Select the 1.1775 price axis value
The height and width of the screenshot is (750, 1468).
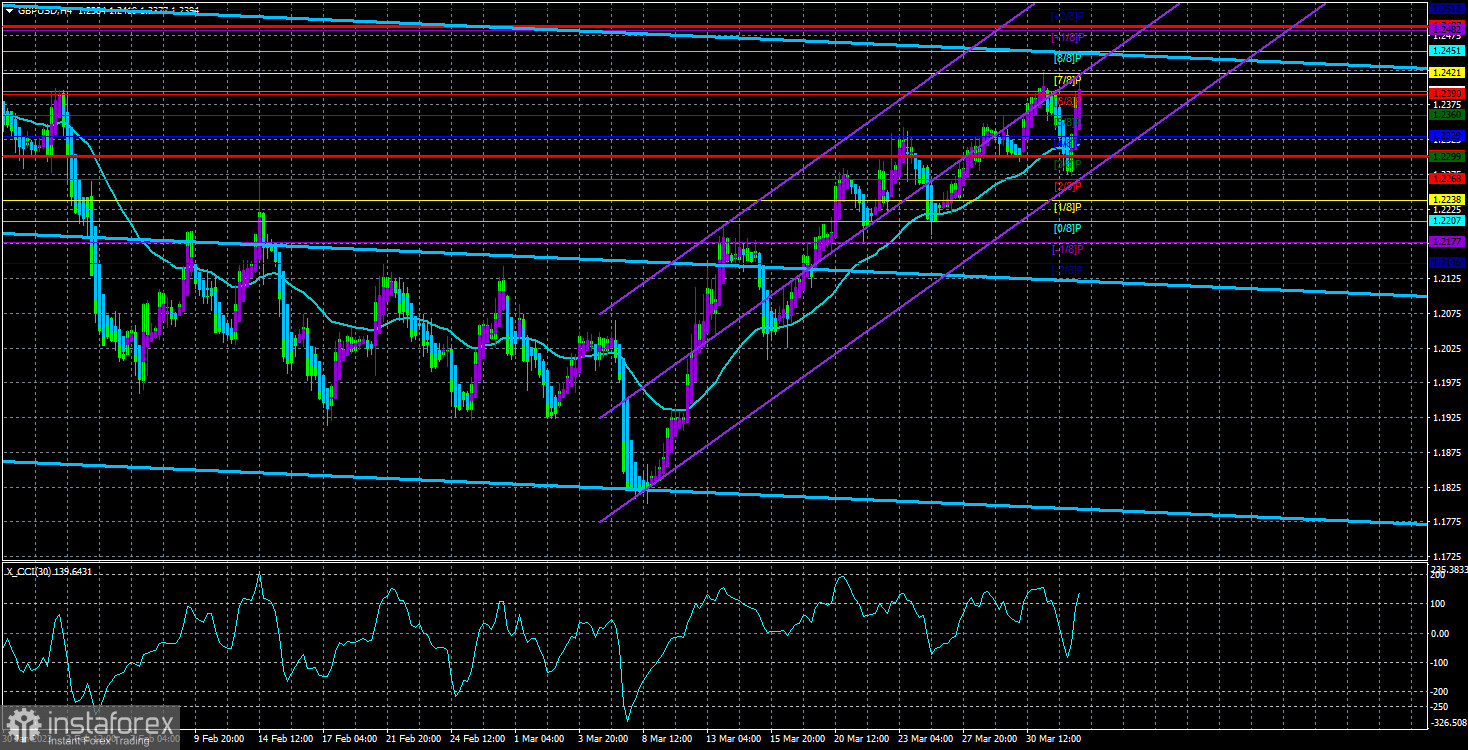point(1445,521)
